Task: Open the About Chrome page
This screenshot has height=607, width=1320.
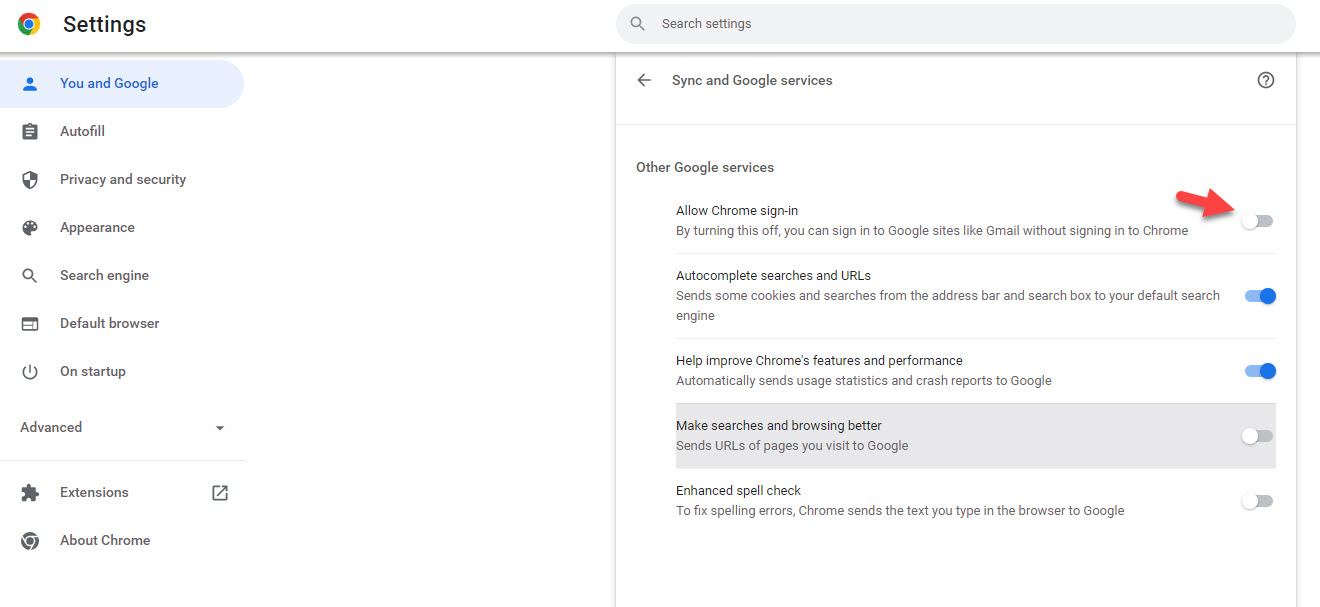Action: pyautogui.click(x=105, y=541)
